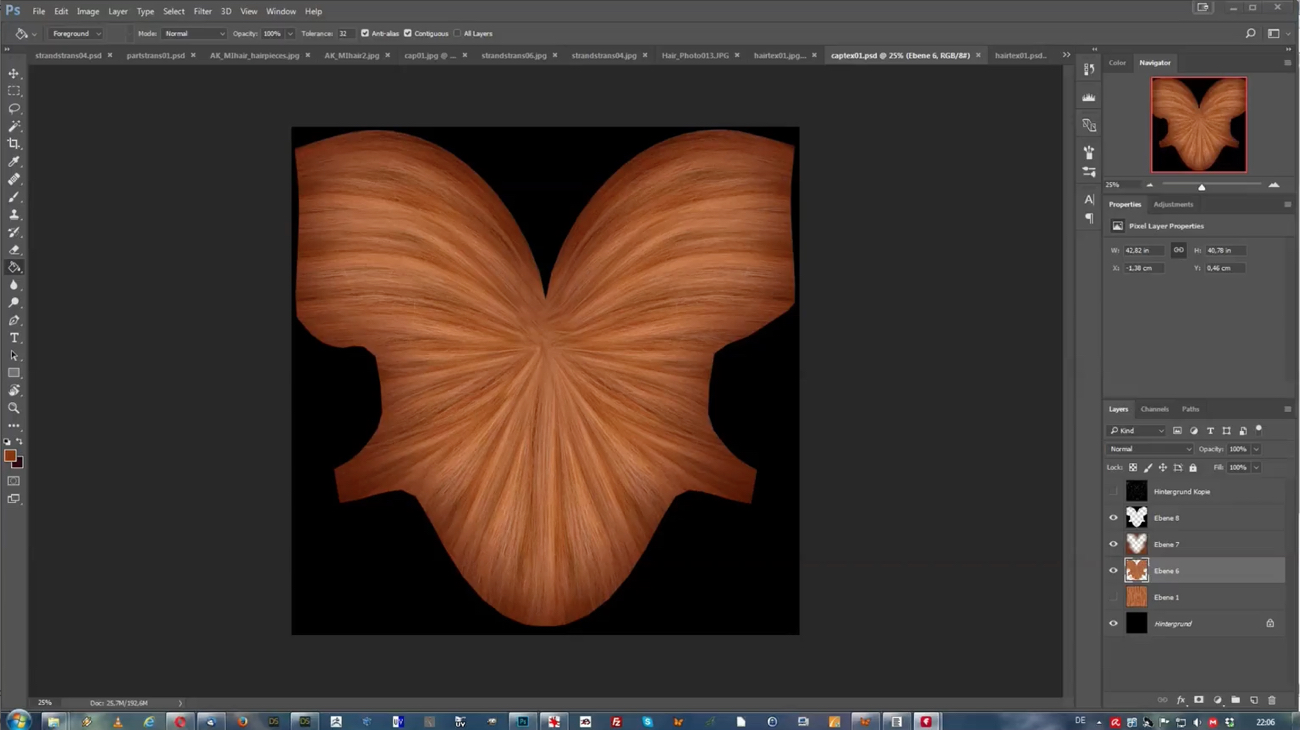Select the Move tool
The width and height of the screenshot is (1300, 730).
point(14,73)
